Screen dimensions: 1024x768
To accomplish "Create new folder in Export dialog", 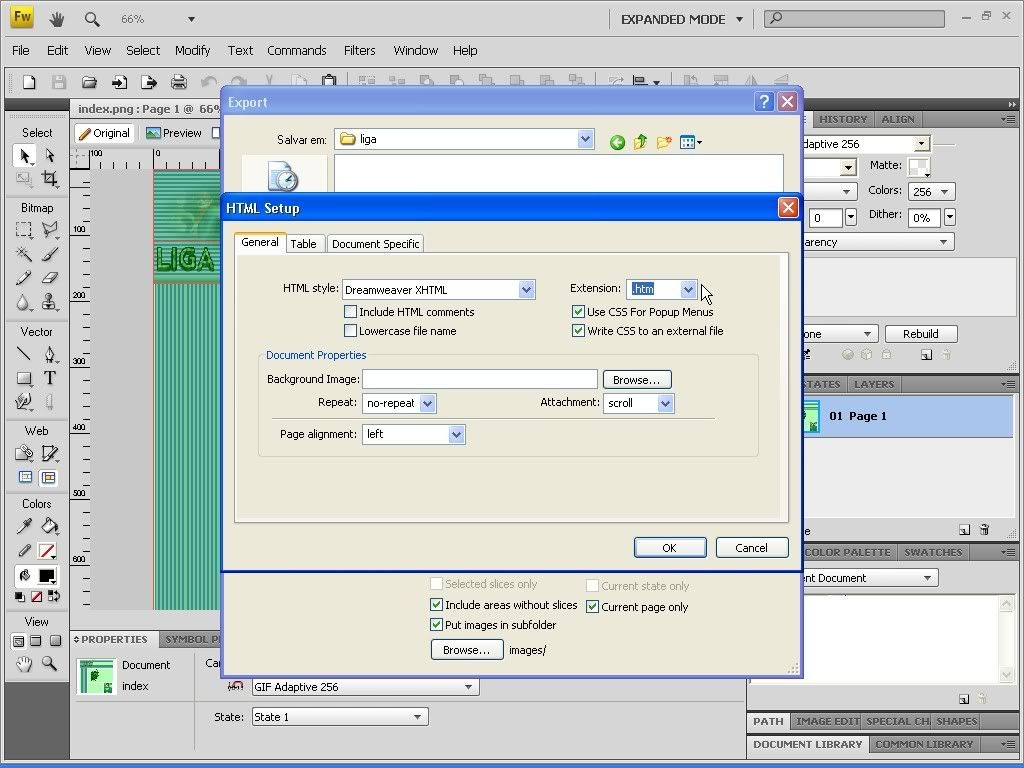I will (x=664, y=142).
